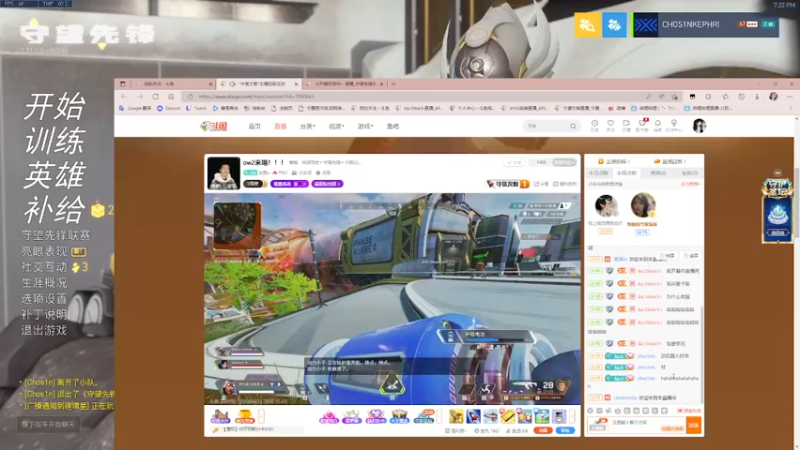Open the user avatar in Douyu header
Screen dimensions: 800x450
pyautogui.click(x=699, y=126)
